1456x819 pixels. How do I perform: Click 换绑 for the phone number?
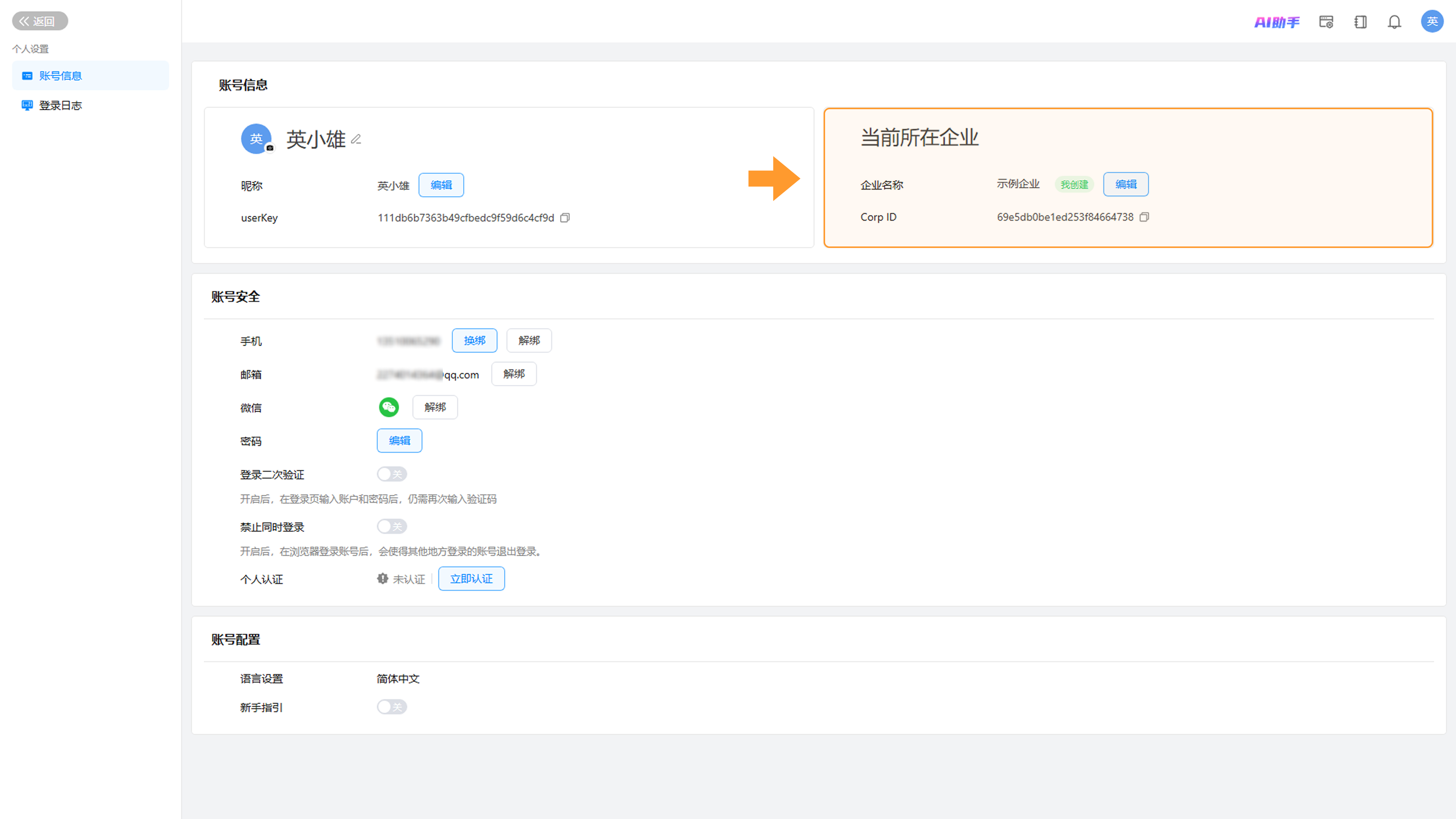[474, 340]
